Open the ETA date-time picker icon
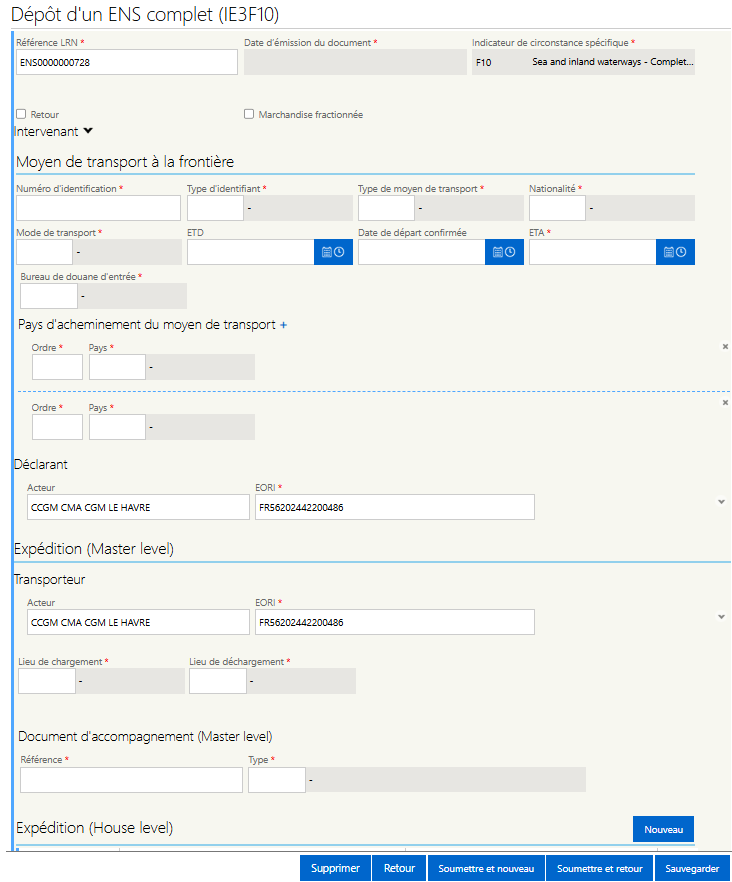Viewport: 732px width, 882px height. point(675,252)
